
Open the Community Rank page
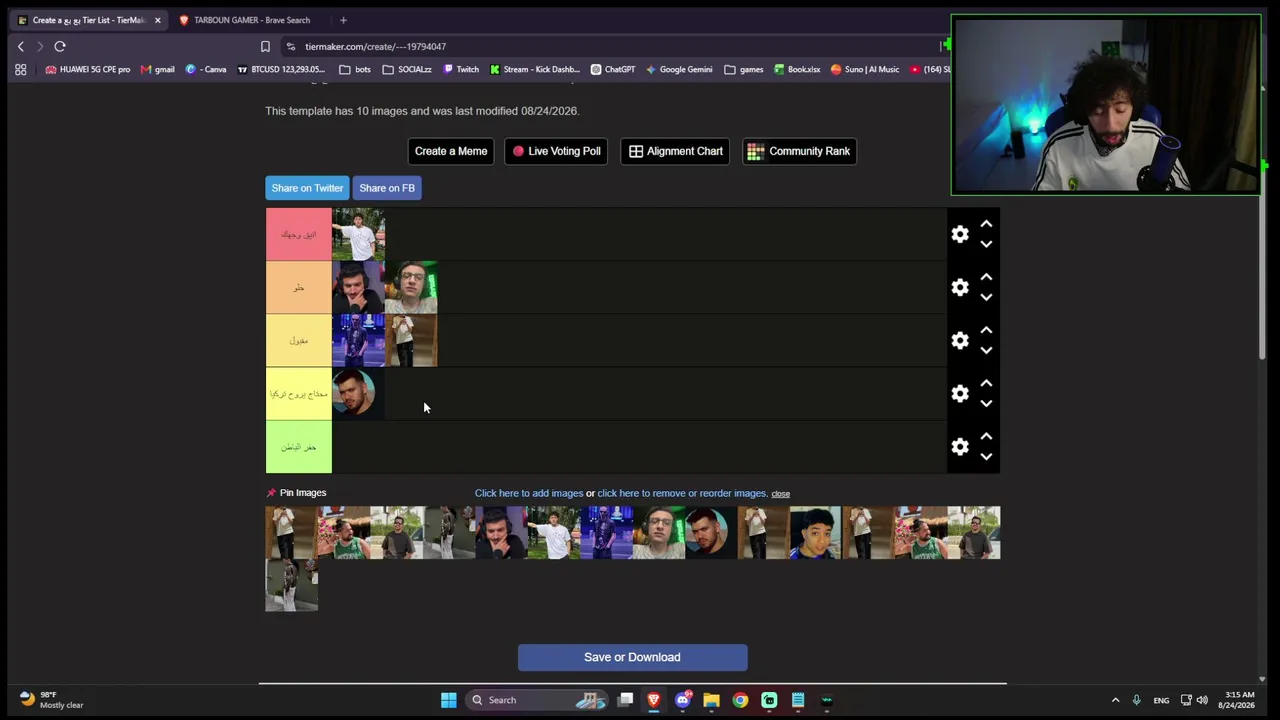pyautogui.click(x=799, y=151)
